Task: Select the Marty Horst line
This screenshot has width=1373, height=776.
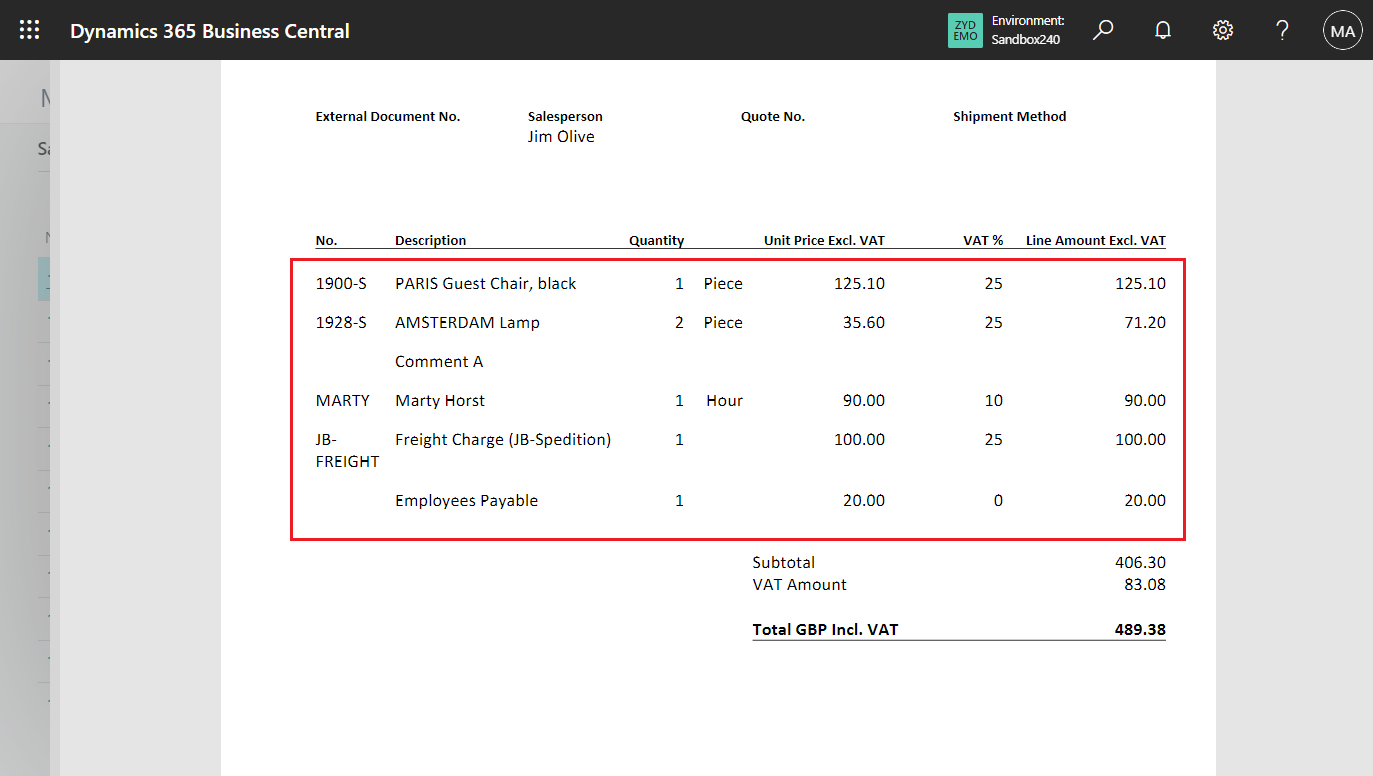Action: point(439,400)
